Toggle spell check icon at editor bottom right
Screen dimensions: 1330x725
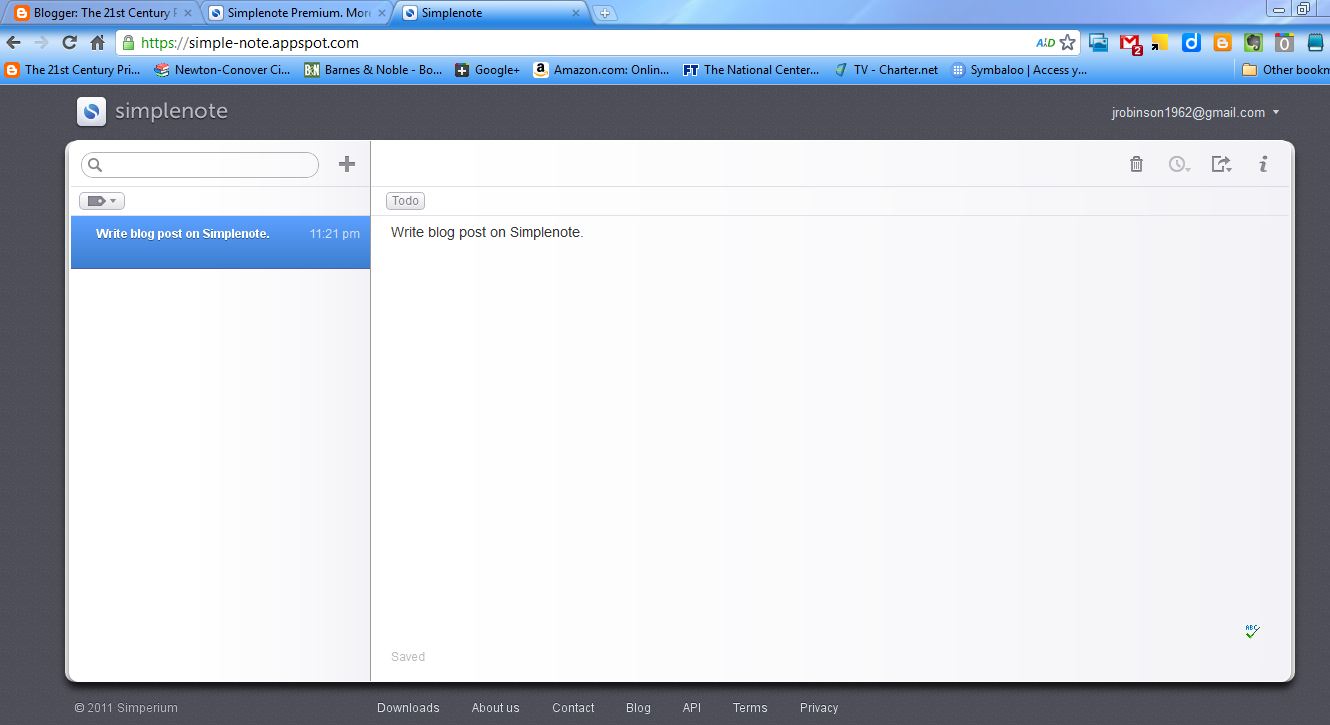coord(1252,630)
